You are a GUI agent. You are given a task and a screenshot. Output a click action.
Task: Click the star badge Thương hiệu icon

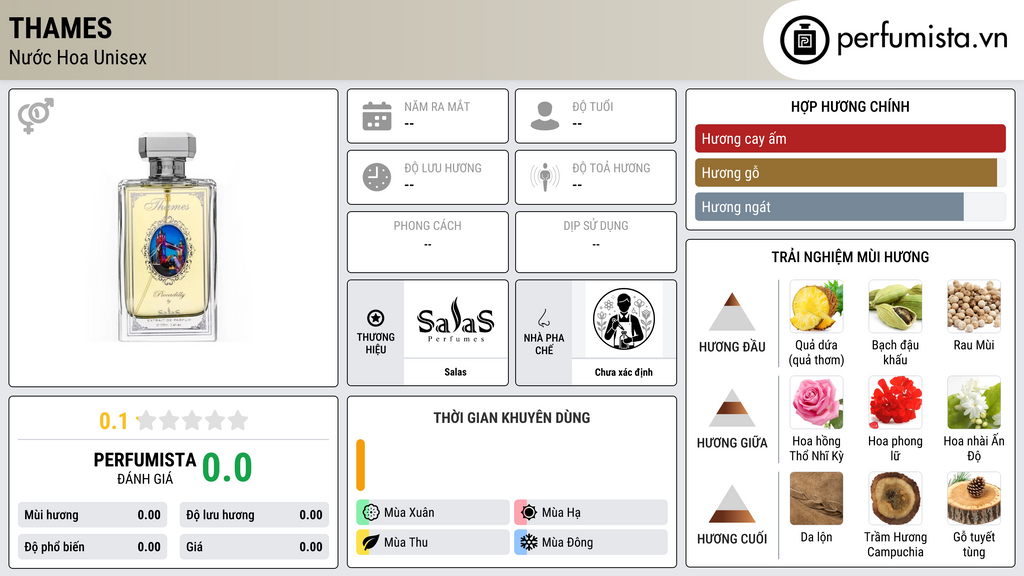click(376, 318)
